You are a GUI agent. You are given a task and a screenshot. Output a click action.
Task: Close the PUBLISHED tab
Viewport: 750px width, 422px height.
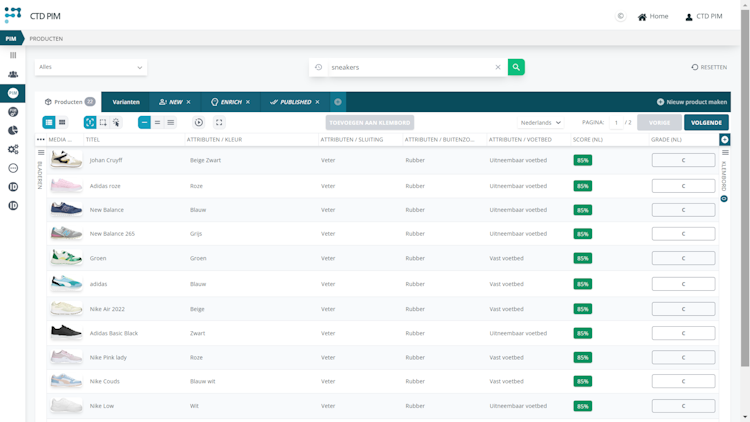317,102
